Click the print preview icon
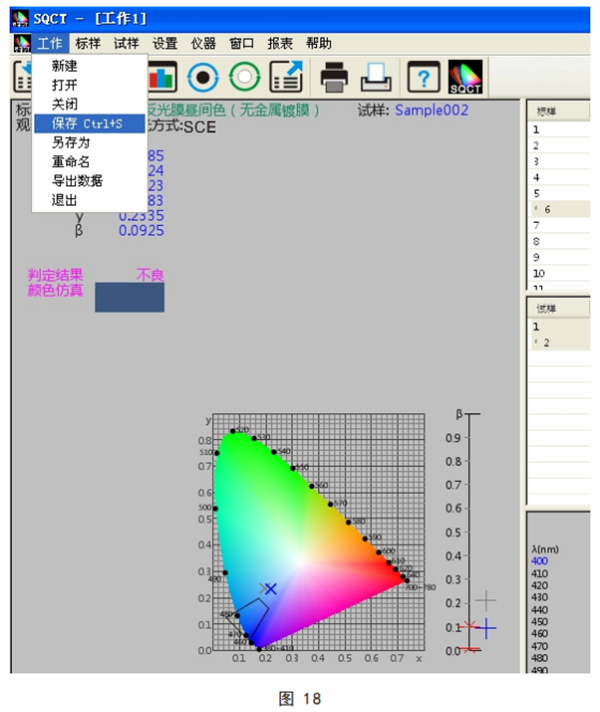The width and height of the screenshot is (600, 712). pyautogui.click(x=376, y=76)
